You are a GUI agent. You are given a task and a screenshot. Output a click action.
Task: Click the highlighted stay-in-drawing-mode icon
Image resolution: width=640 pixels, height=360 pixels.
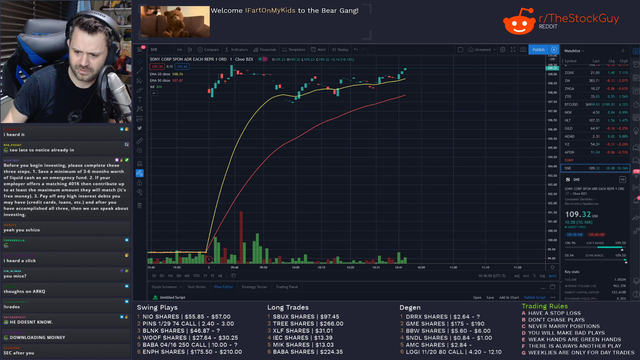coord(140,173)
